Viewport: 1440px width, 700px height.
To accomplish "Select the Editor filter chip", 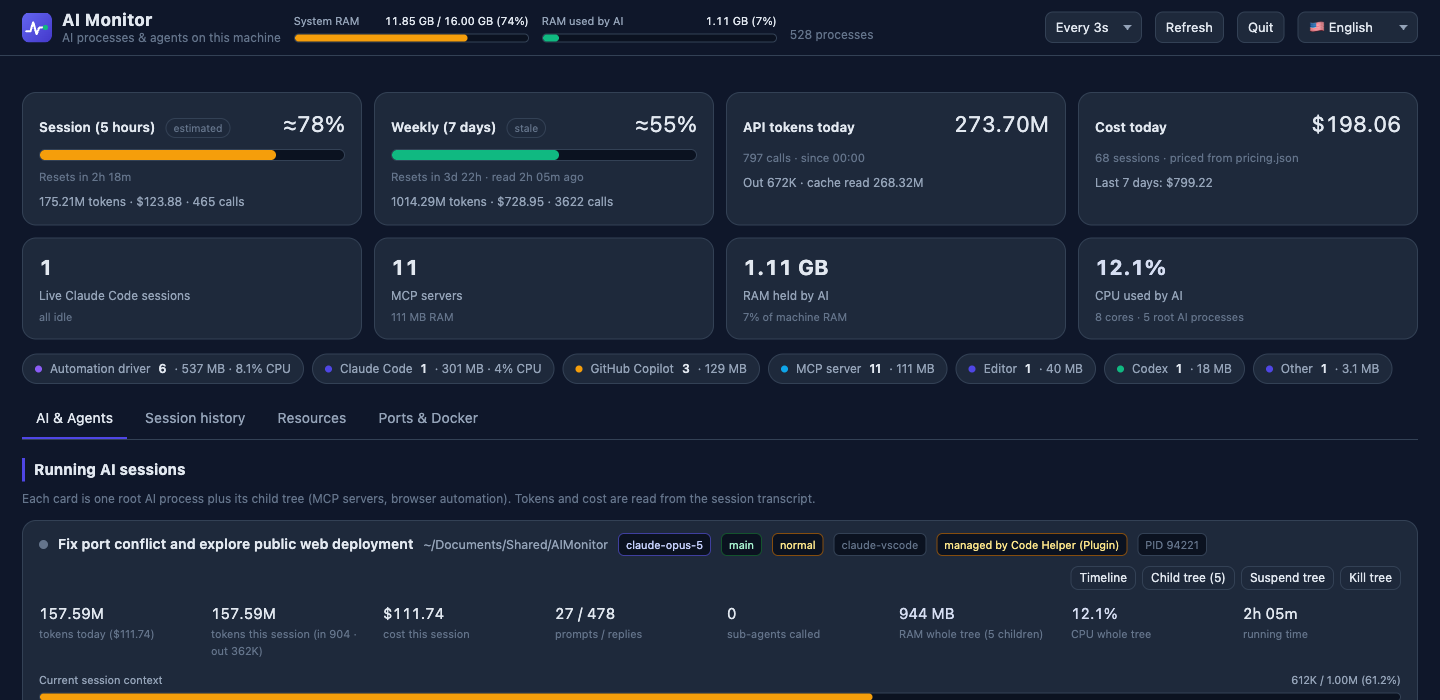I will click(1026, 369).
